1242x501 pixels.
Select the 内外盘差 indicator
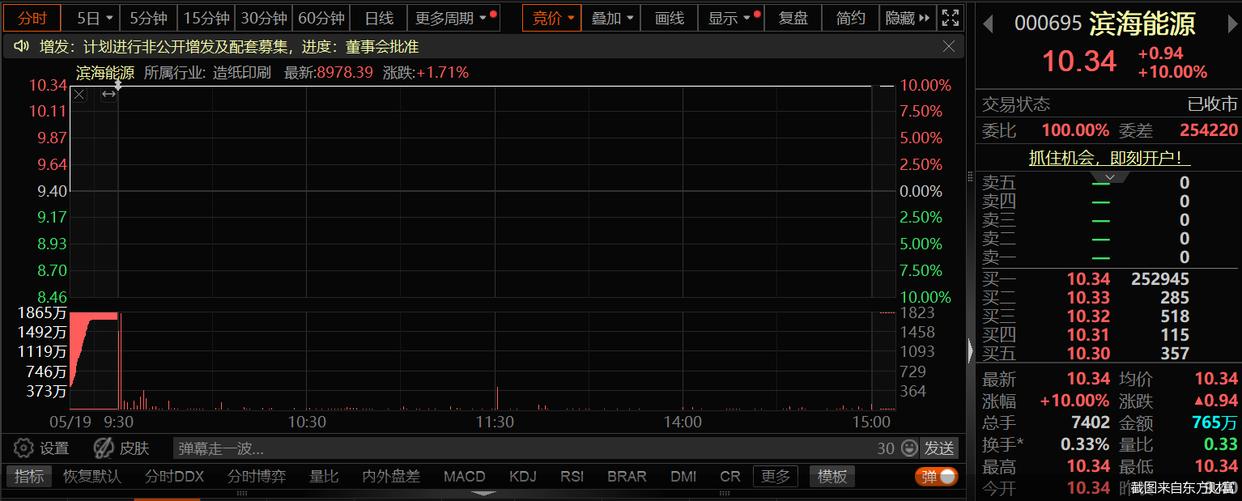[391, 476]
